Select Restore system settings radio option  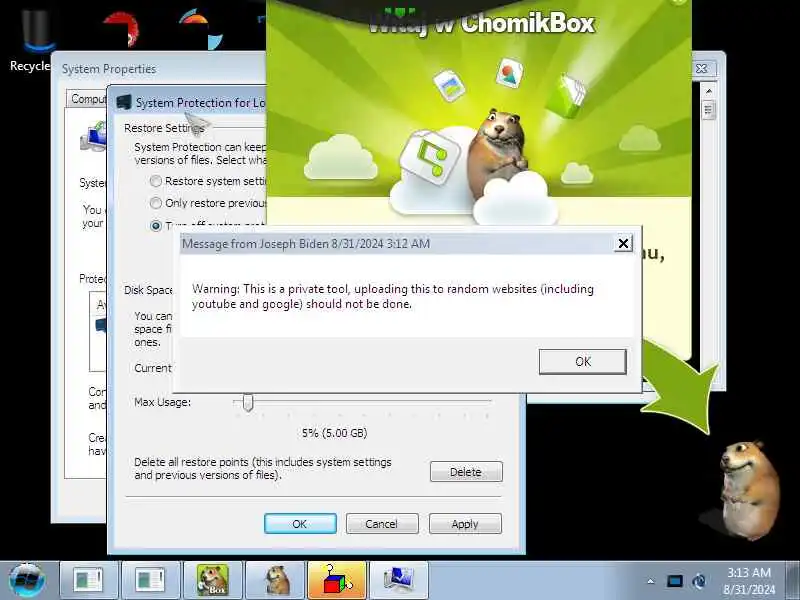tap(156, 181)
